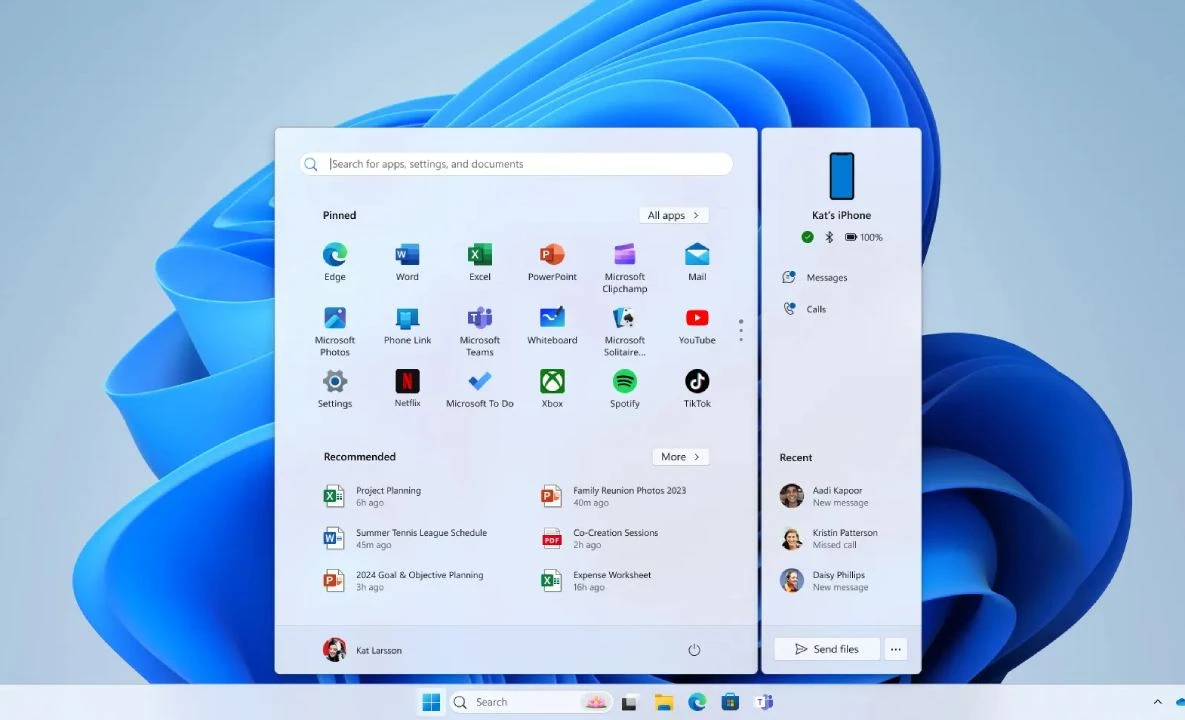Open Microsoft Clipchamp
The width and height of the screenshot is (1185, 720).
click(x=624, y=267)
